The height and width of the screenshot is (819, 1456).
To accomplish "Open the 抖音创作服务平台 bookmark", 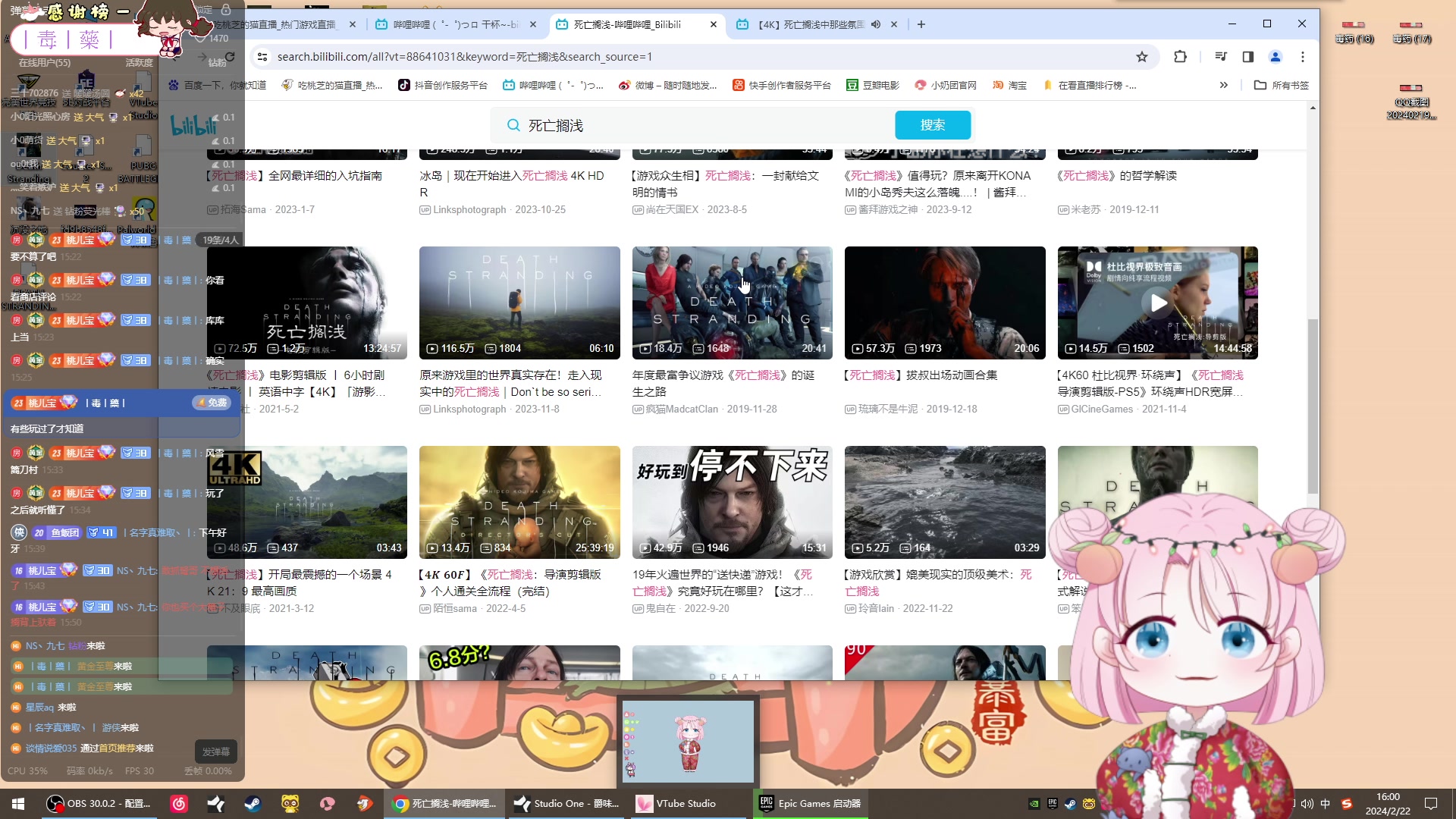I will (x=443, y=85).
